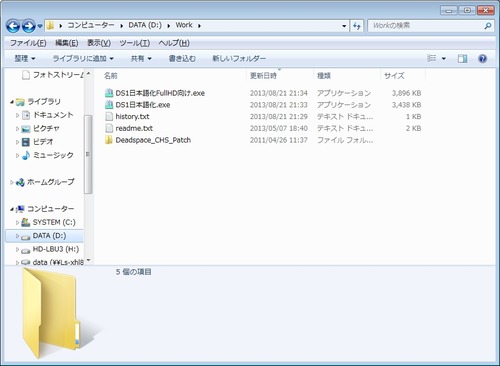500x366 pixels.
Task: Sort by the サイズ column header
Action: point(394,76)
